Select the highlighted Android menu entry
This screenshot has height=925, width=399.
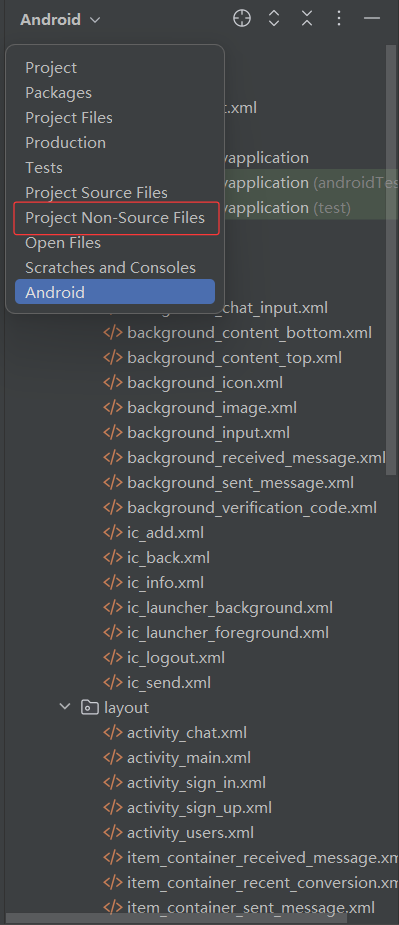[x=115, y=292]
